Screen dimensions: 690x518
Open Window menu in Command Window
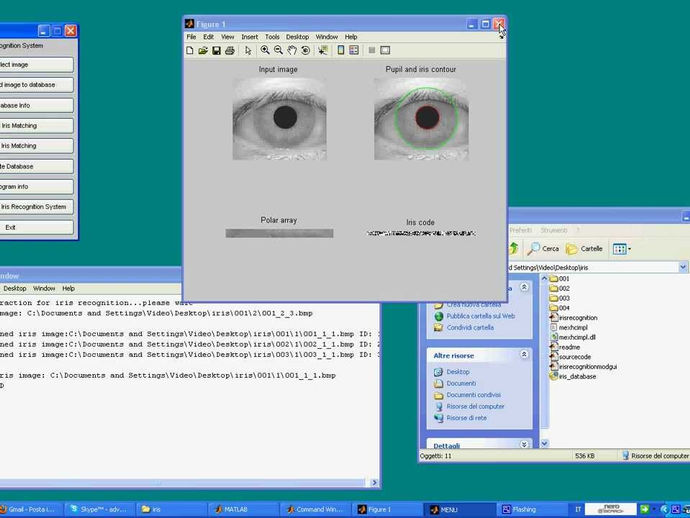click(x=44, y=289)
